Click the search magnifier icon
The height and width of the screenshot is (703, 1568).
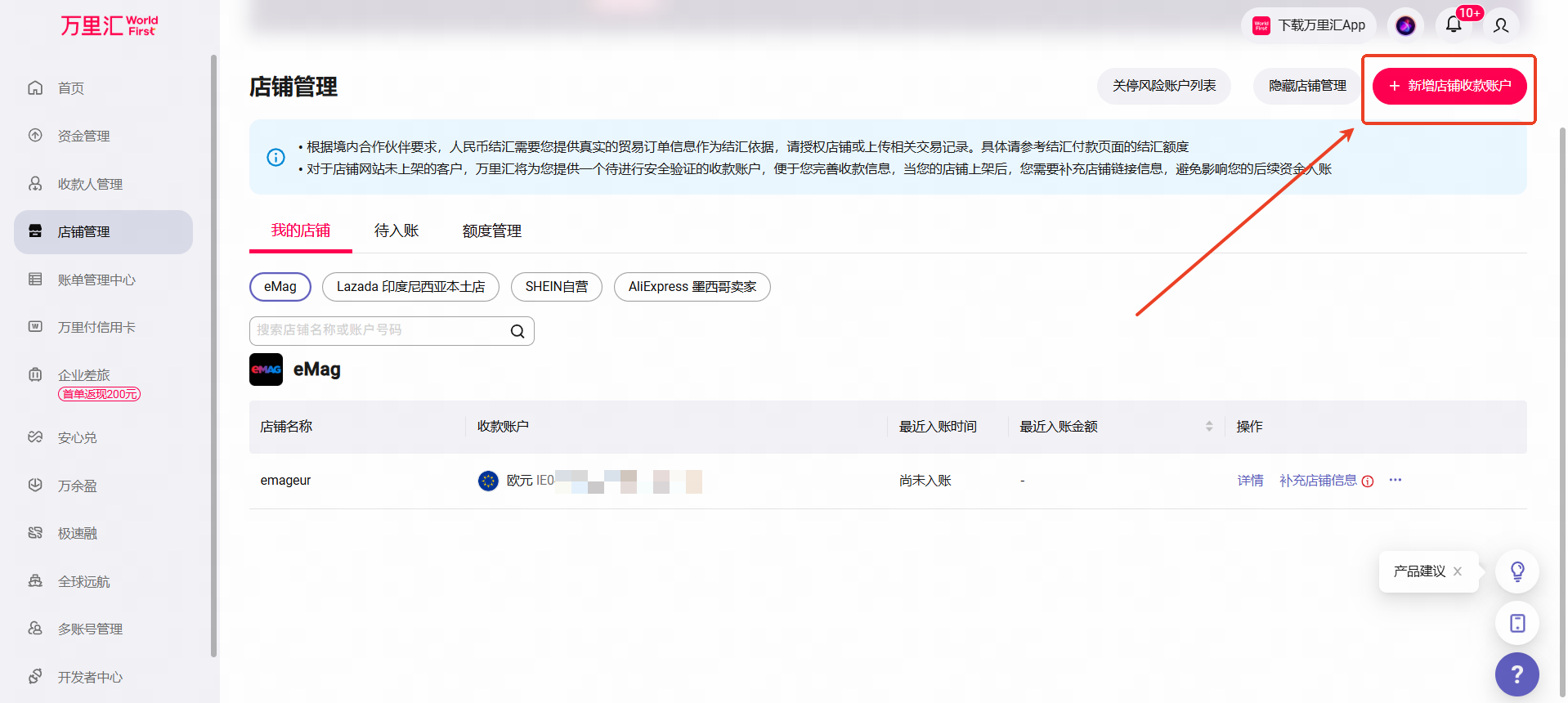pos(517,331)
